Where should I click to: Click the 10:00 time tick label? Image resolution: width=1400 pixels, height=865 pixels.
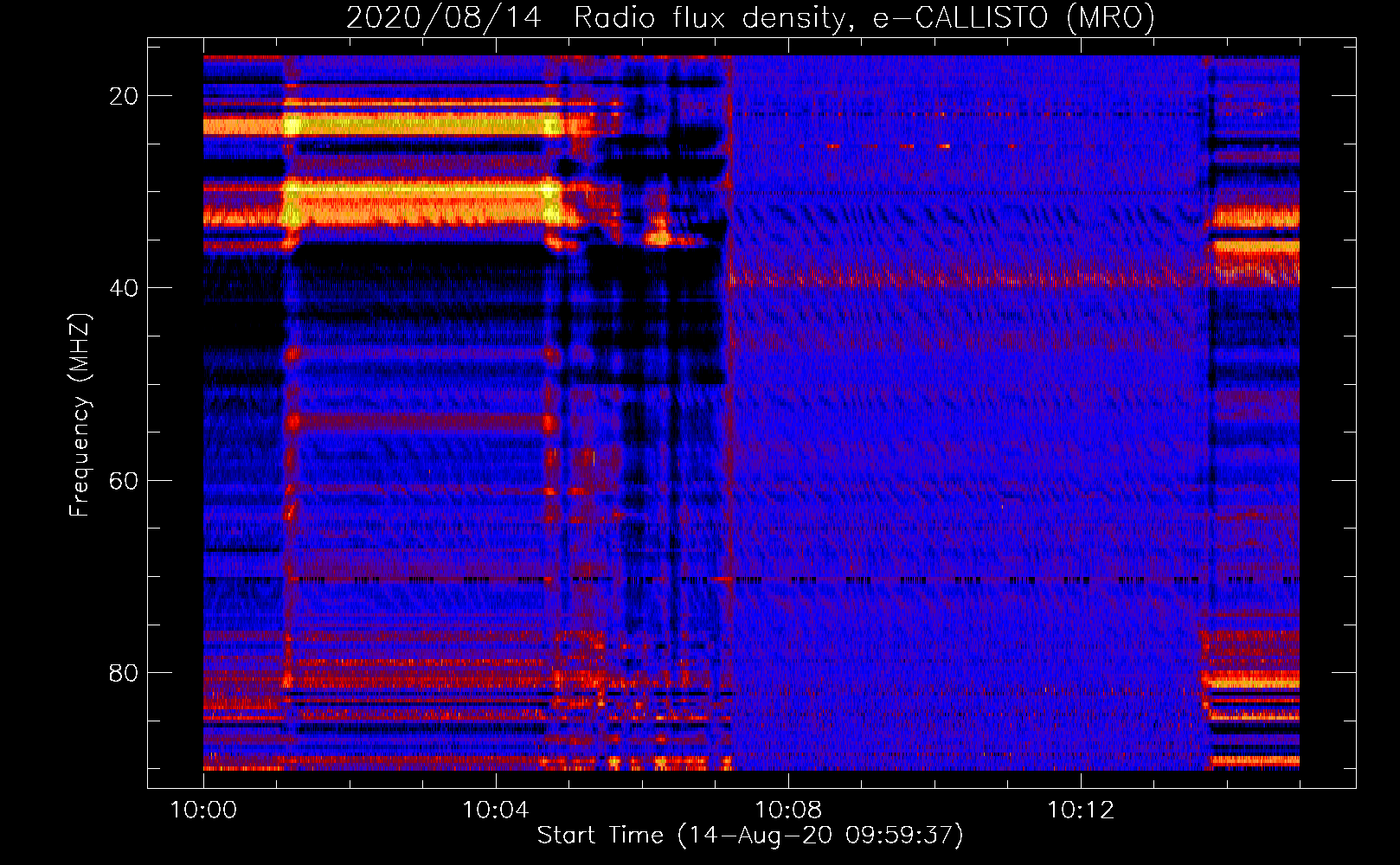203,811
